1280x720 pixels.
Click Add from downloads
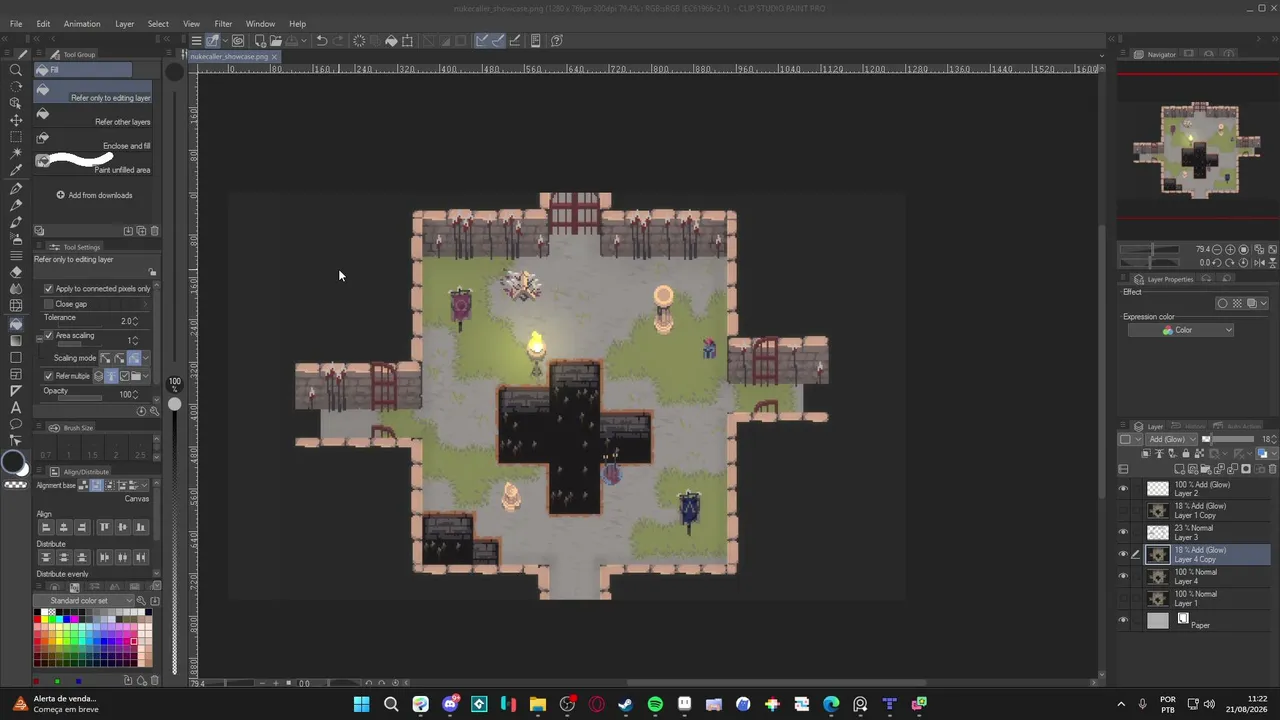click(94, 195)
